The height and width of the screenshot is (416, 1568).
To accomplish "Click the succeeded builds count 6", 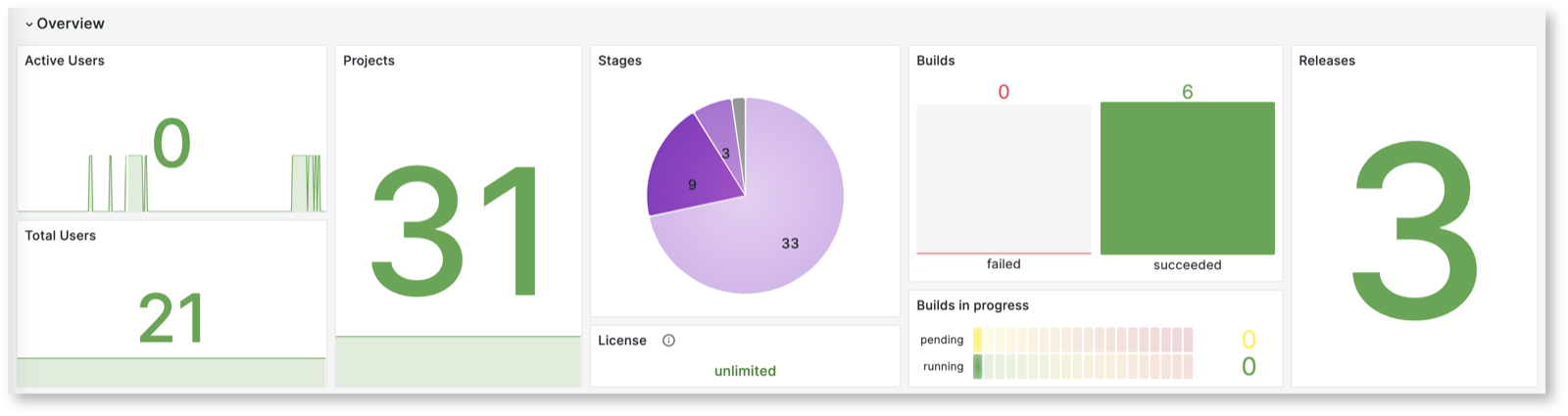I will point(1188,92).
